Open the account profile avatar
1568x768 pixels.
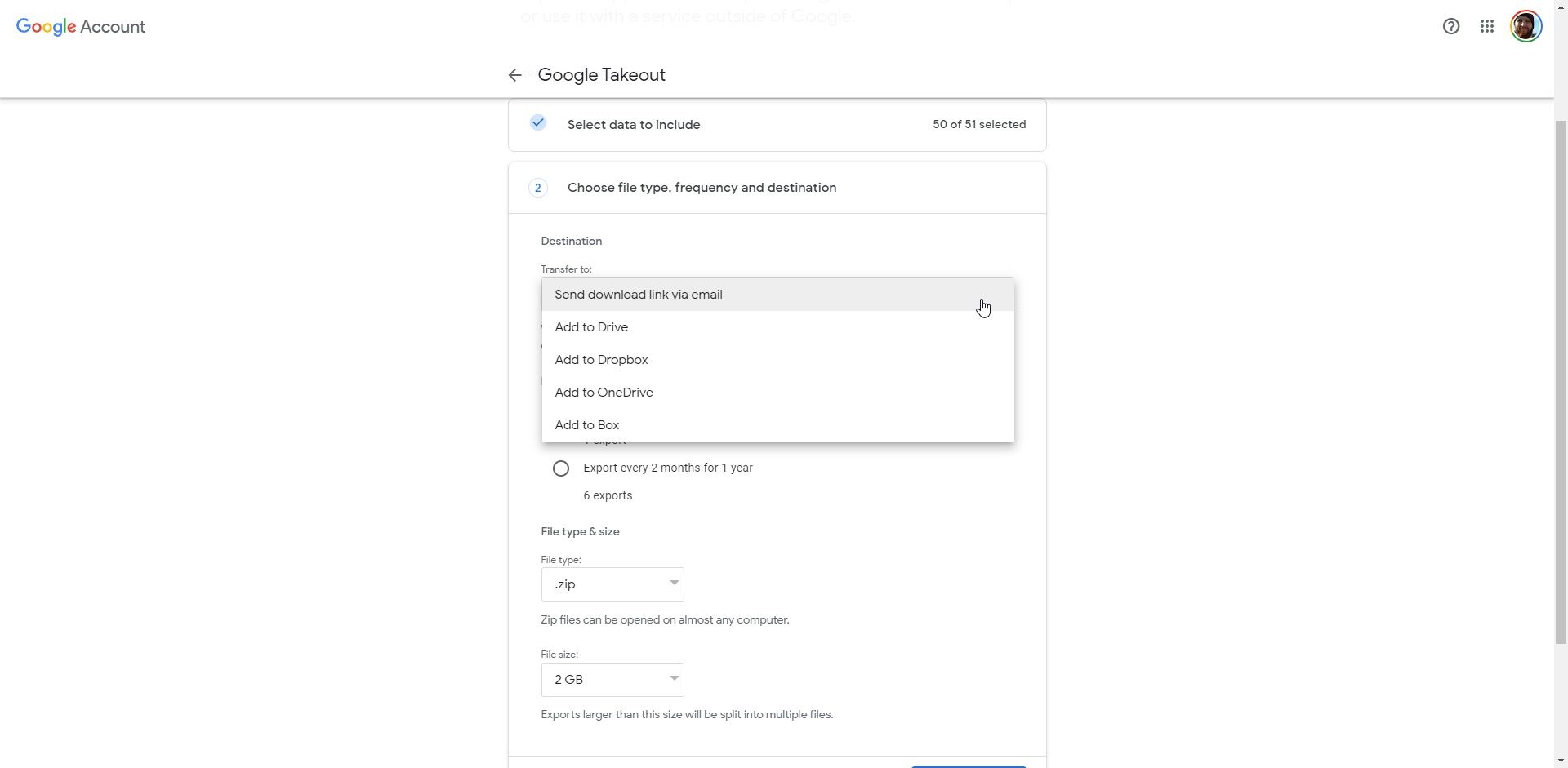(1526, 26)
